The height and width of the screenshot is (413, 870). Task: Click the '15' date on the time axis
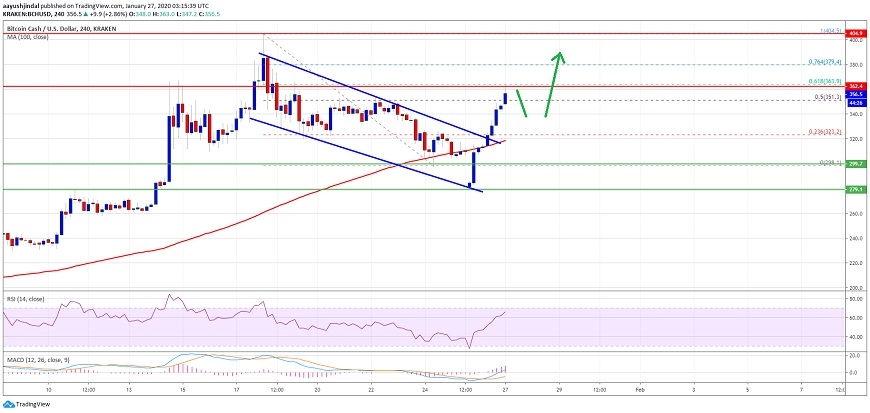pyautogui.click(x=183, y=390)
